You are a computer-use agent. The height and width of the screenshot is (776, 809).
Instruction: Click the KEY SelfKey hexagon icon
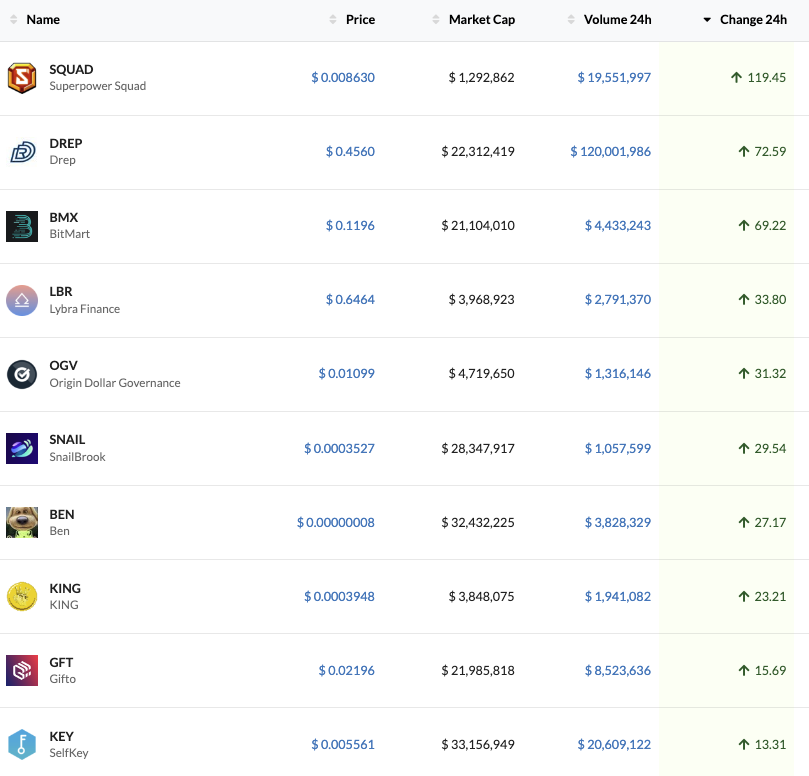[22, 744]
